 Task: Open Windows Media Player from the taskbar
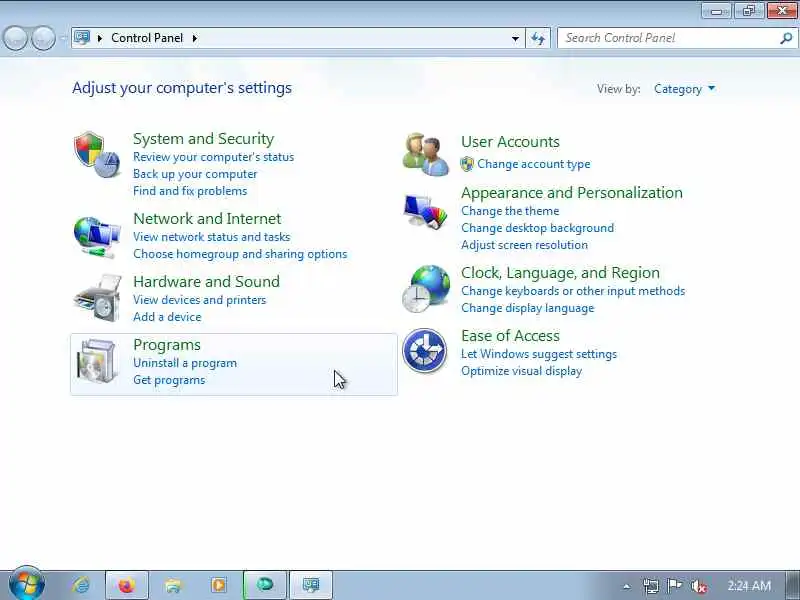pos(219,585)
